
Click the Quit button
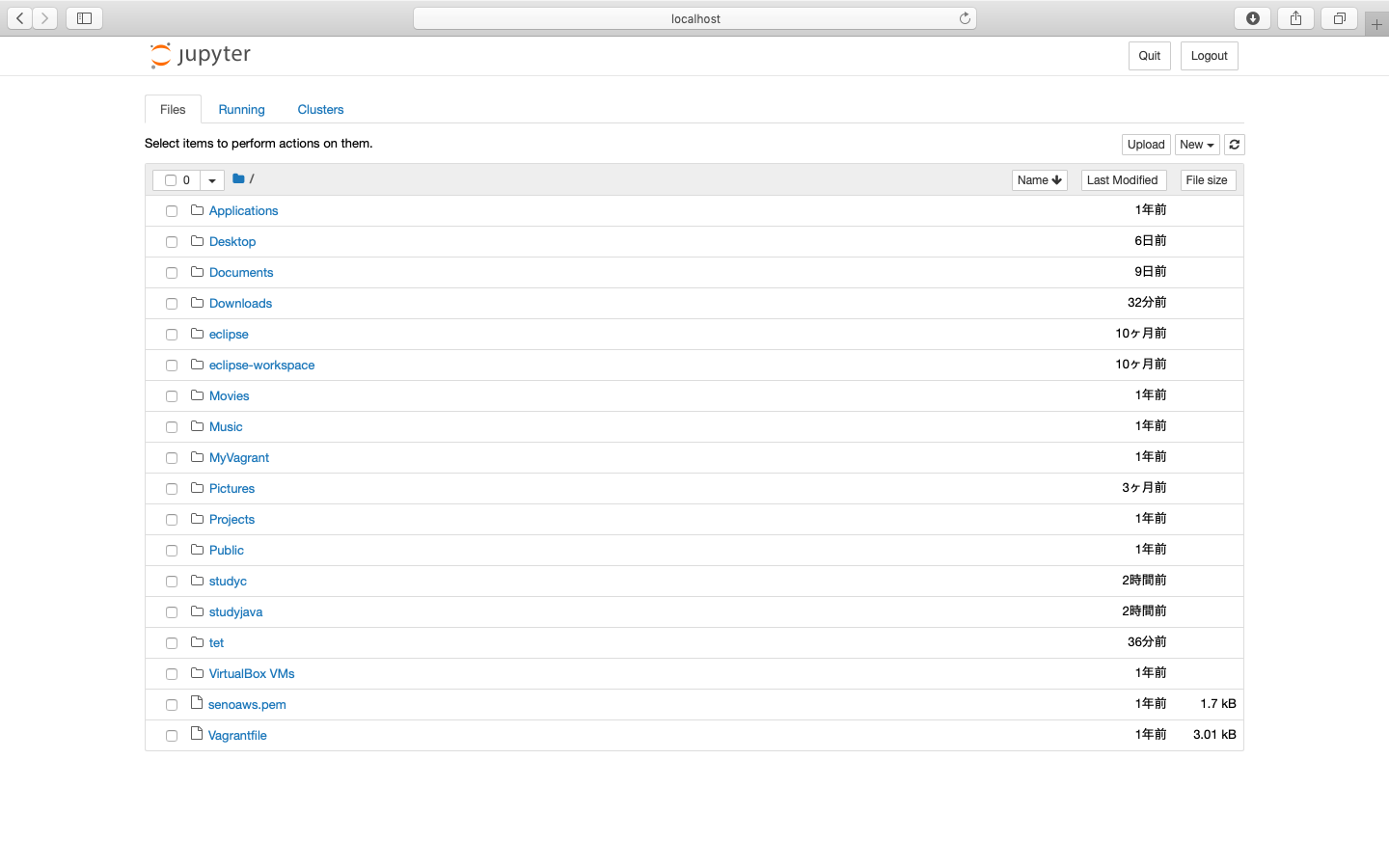1150,56
